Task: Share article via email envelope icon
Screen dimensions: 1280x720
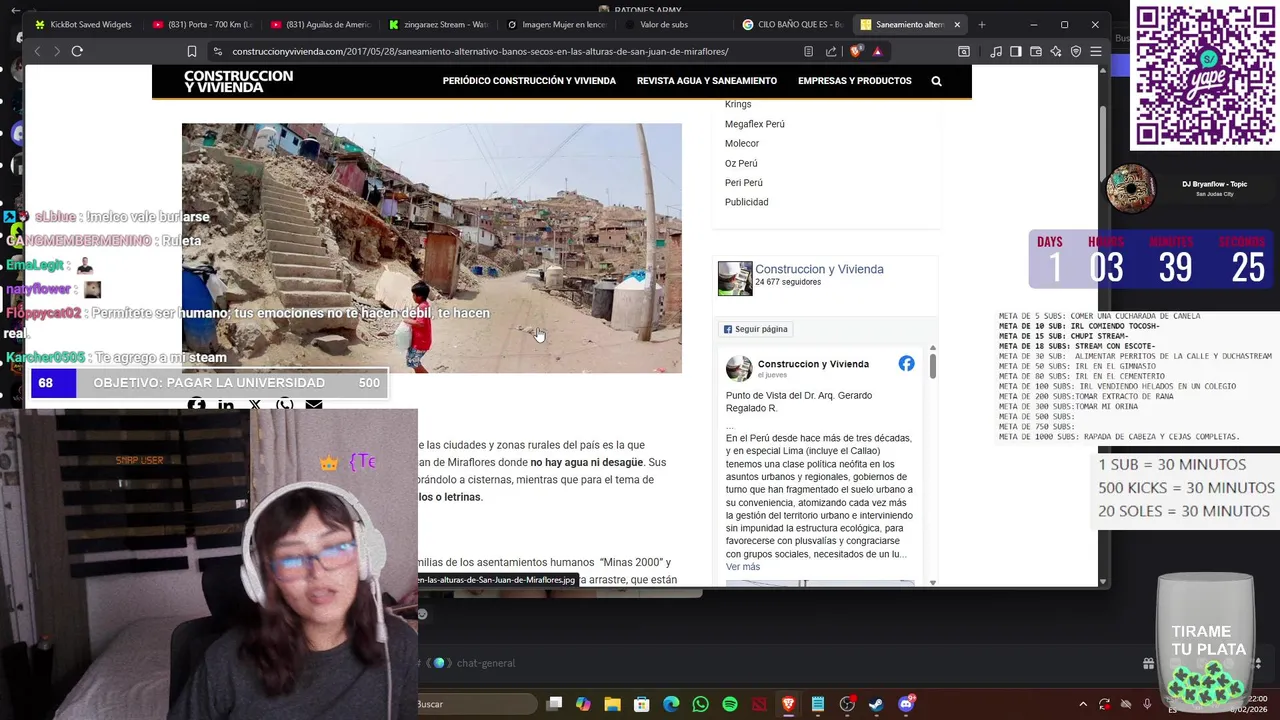Action: [314, 404]
